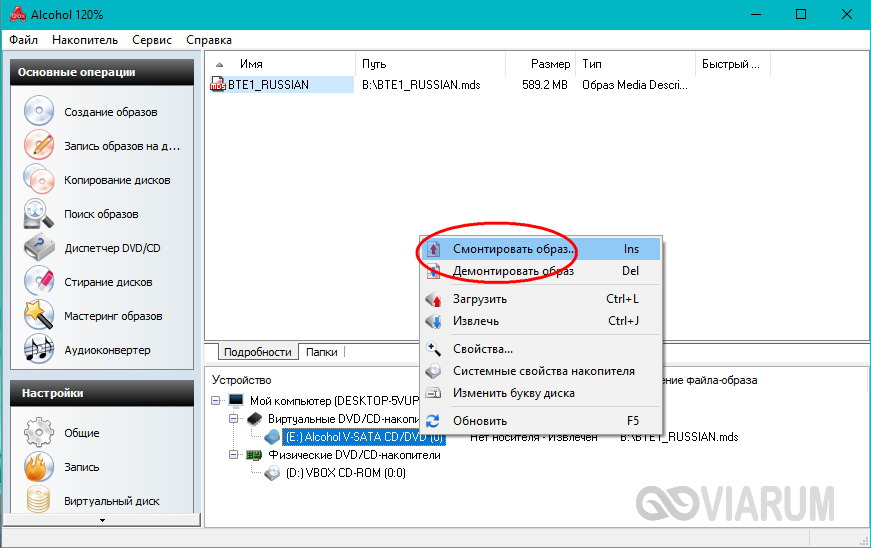The image size is (871, 548).
Task: Sort the list by Размер column header
Action: pyautogui.click(x=540, y=64)
